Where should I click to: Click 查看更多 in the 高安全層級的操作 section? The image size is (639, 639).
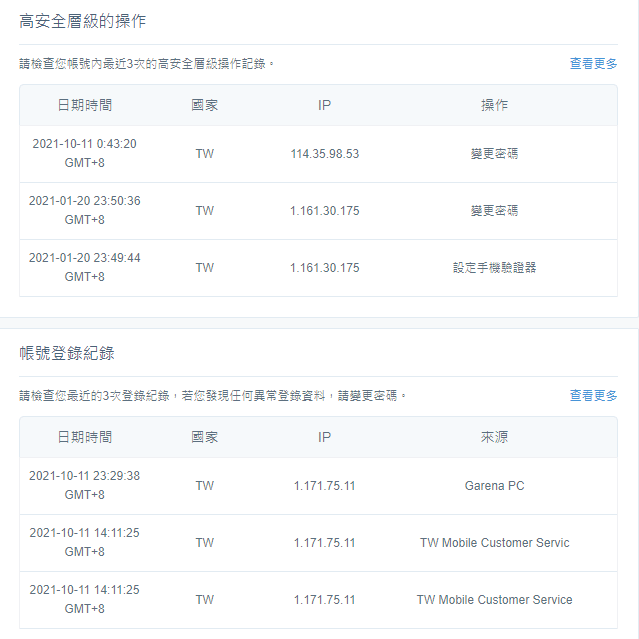tap(593, 63)
